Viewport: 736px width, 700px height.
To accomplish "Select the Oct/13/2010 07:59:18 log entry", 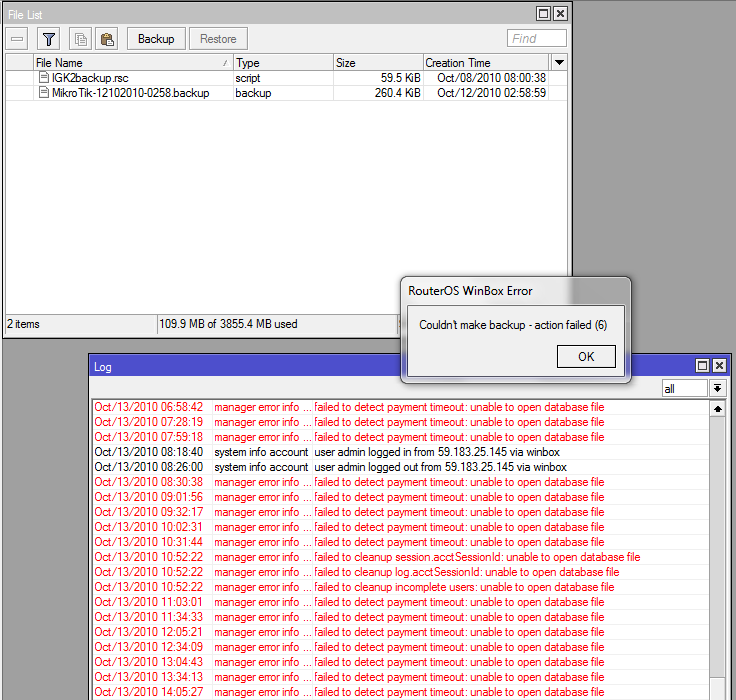I will (x=400, y=437).
